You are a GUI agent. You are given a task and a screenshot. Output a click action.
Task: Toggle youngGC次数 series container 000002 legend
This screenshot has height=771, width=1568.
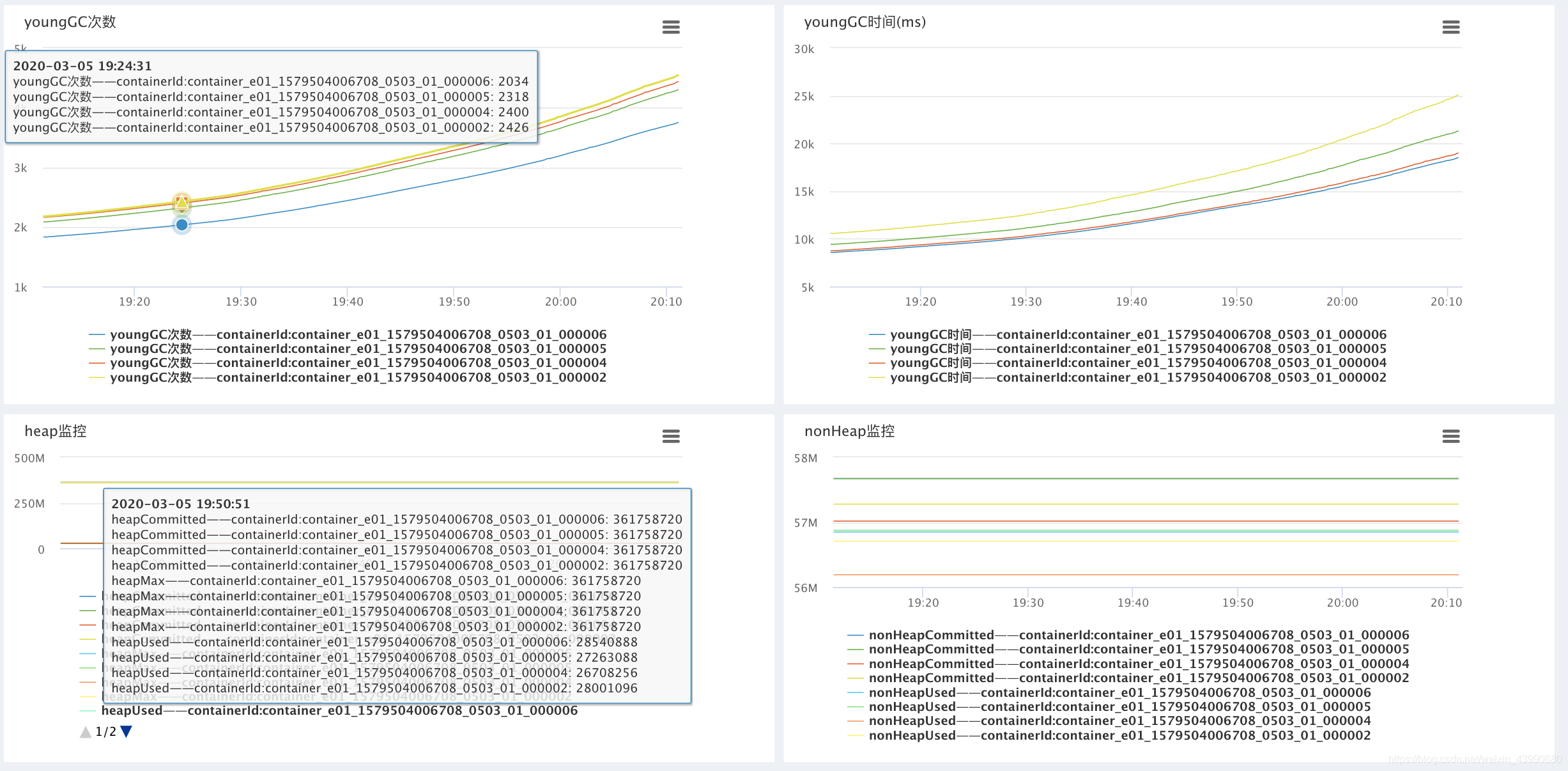(348, 377)
